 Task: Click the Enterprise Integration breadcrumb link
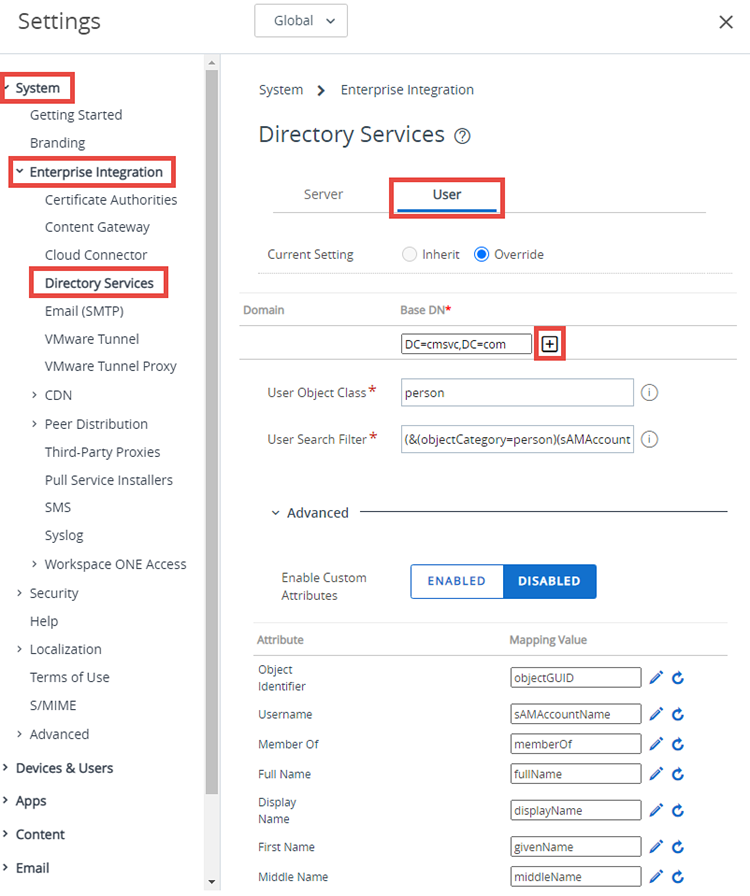pyautogui.click(x=407, y=90)
